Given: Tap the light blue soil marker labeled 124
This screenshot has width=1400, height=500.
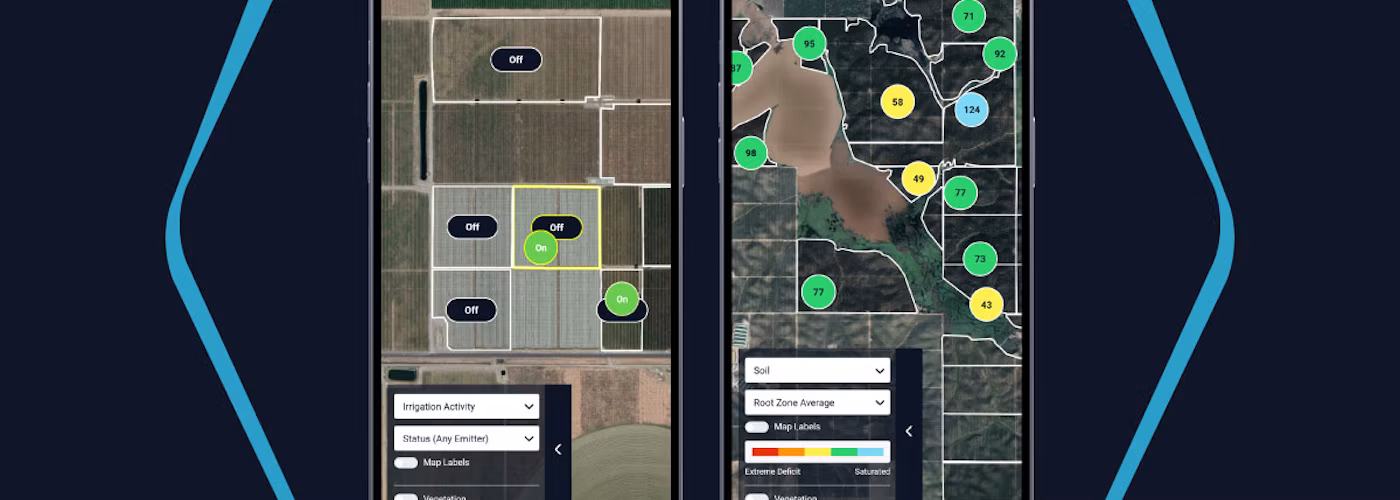Looking at the screenshot, I should 971,109.
